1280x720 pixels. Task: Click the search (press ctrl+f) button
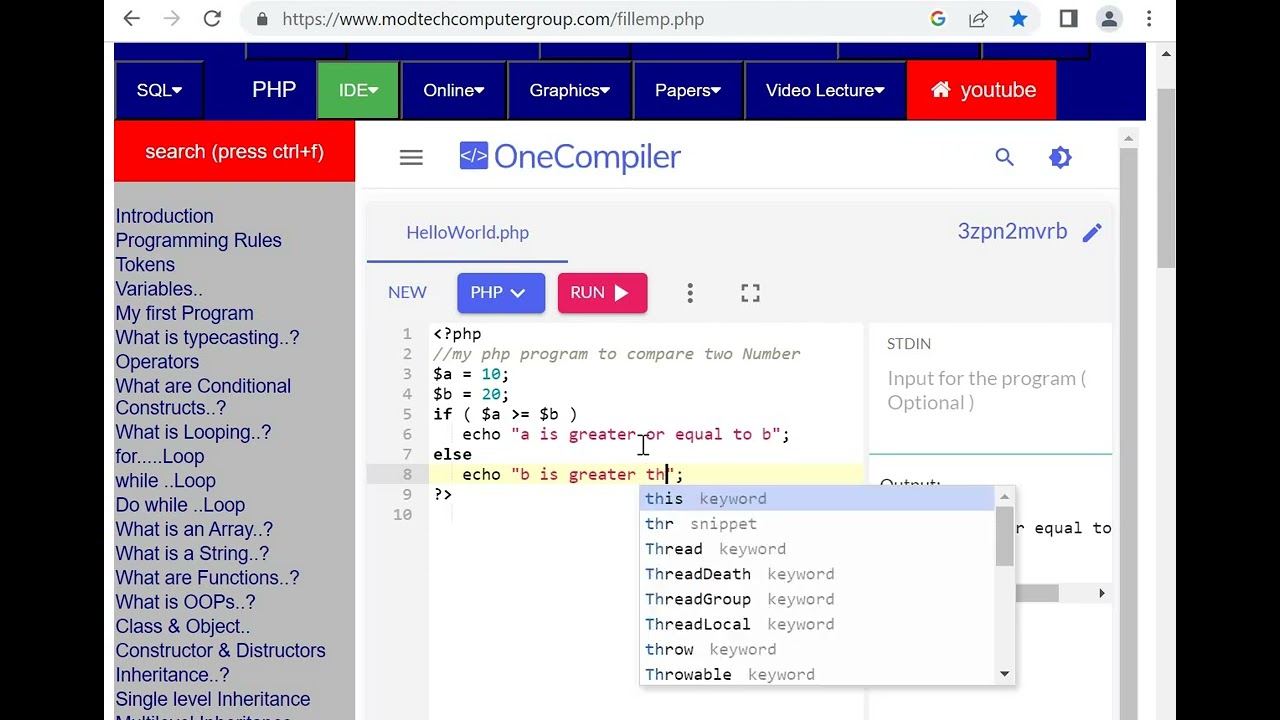235,152
